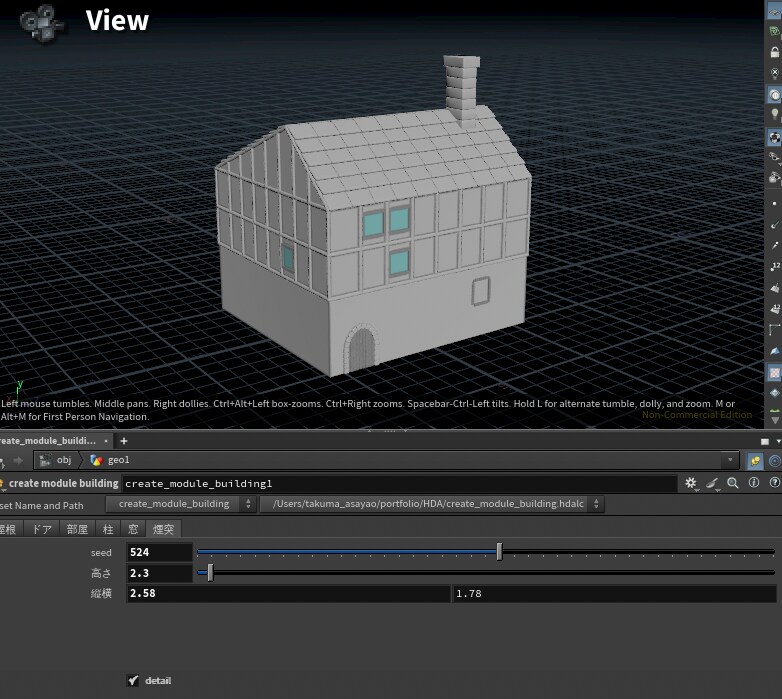Image resolution: width=782 pixels, height=699 pixels.
Task: Click the blue backface shading icon
Action: click(775, 351)
